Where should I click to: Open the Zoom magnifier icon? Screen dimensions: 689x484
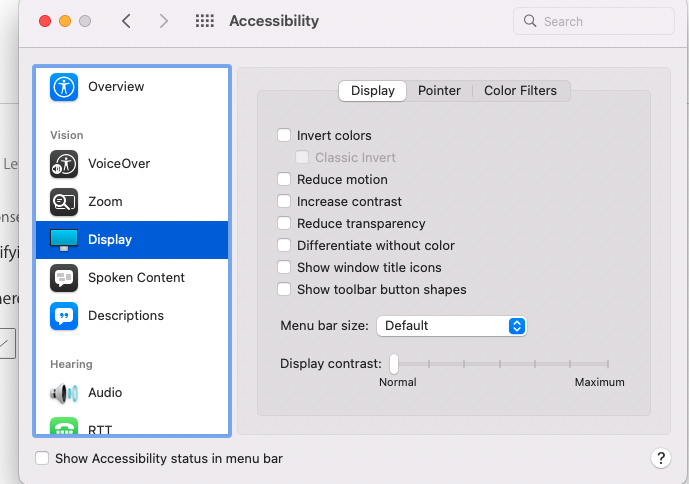64,202
